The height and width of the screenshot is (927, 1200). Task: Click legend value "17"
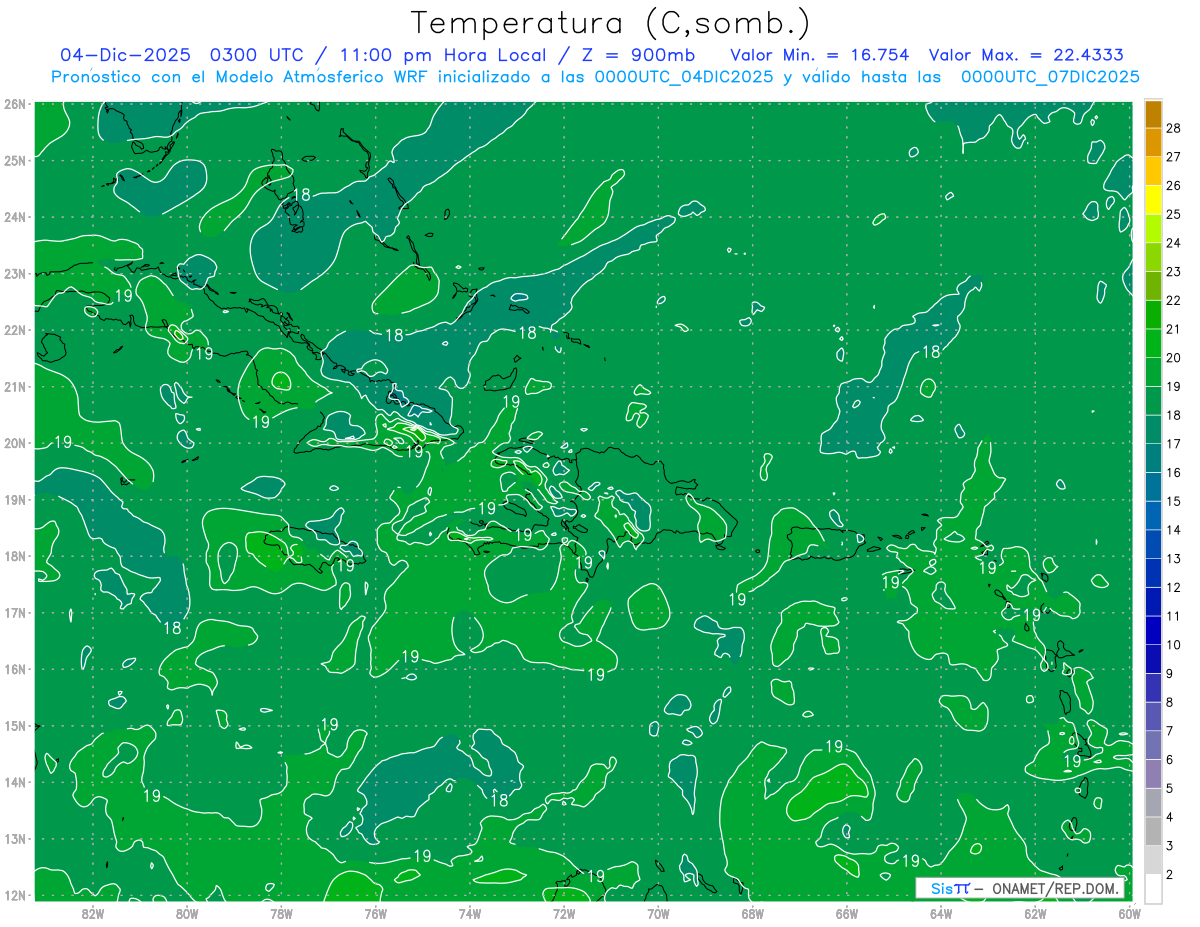[1174, 444]
